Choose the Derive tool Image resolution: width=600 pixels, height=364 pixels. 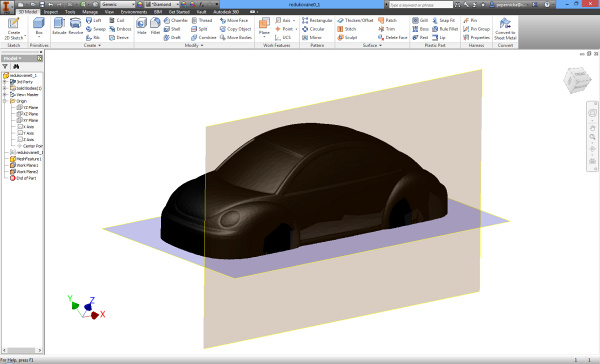(x=119, y=38)
